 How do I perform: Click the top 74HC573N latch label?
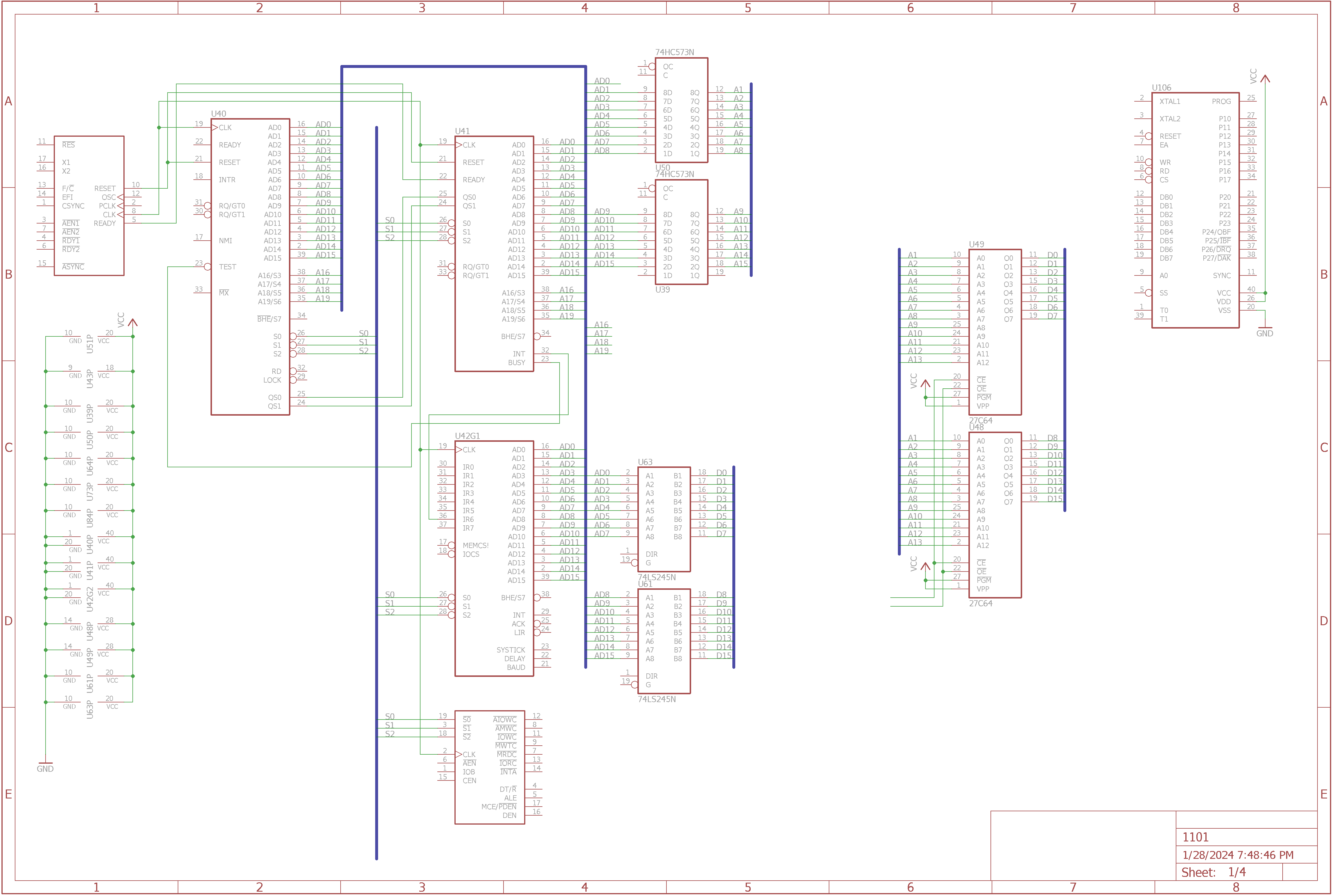[674, 53]
